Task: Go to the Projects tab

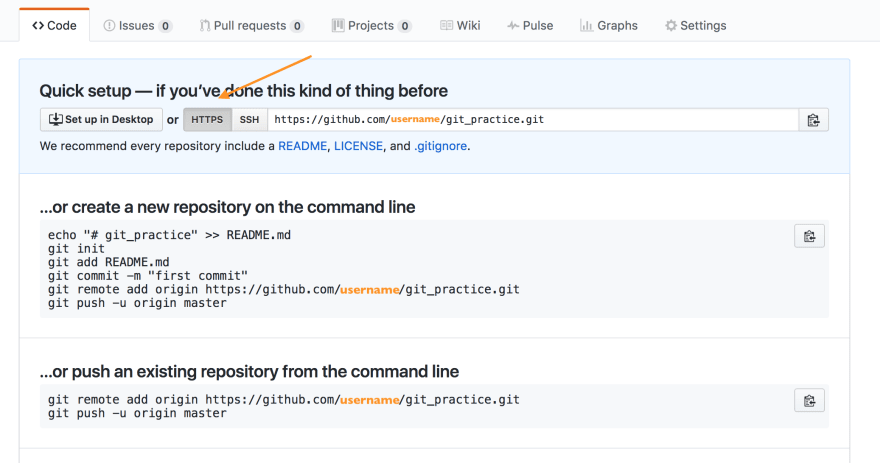Action: (372, 26)
